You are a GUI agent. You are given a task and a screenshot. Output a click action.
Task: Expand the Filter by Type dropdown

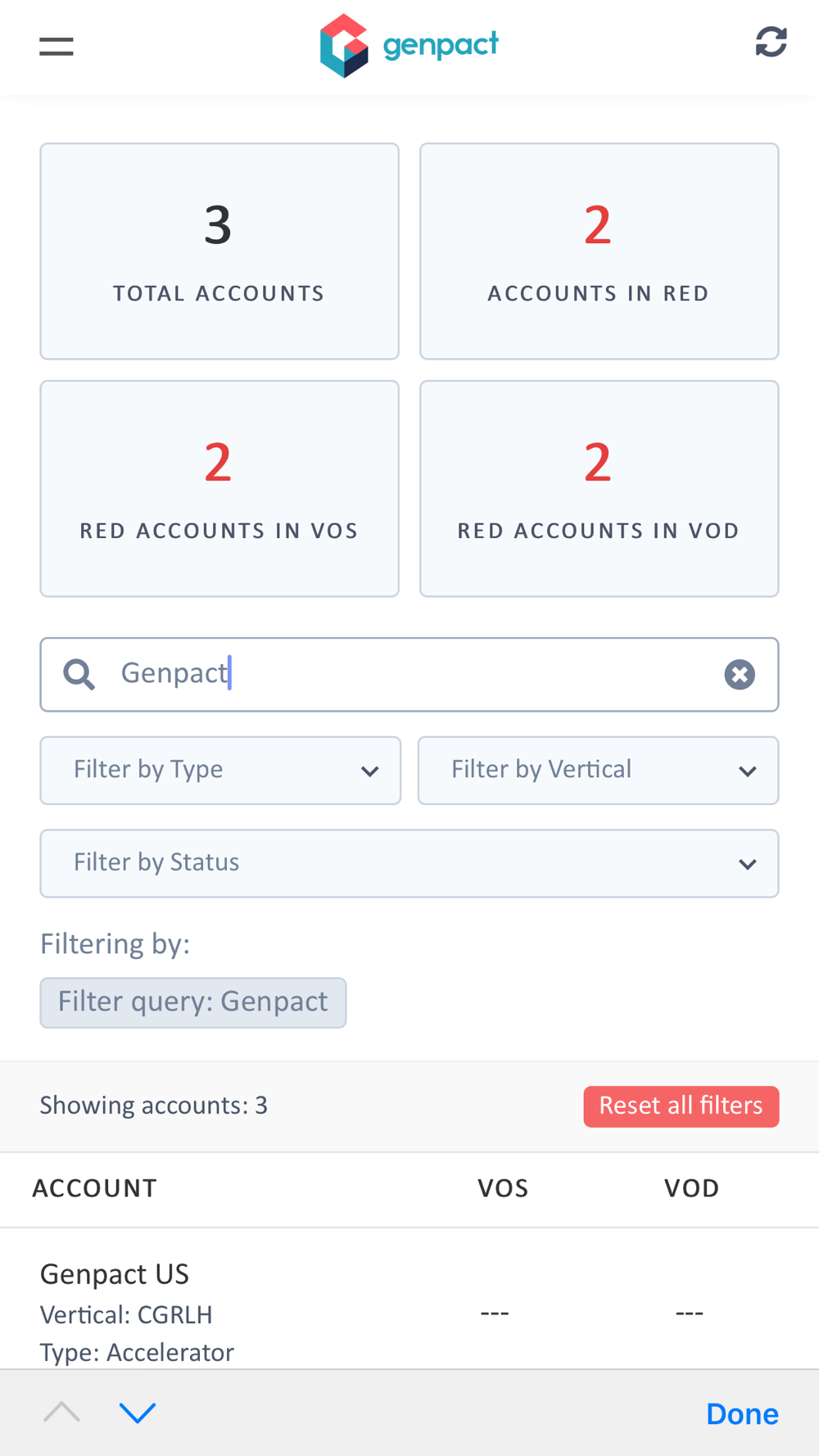point(220,770)
